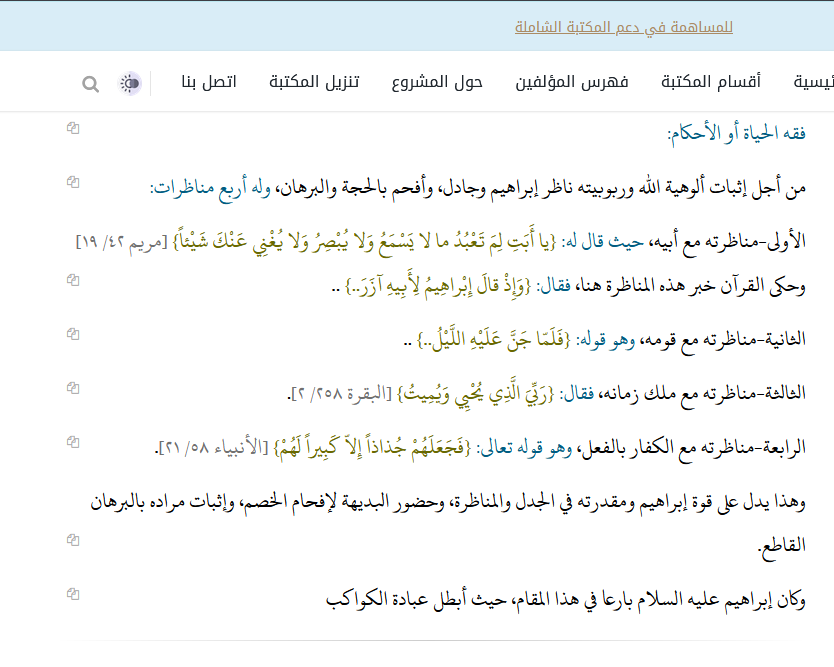
Task: Copy paragraph ending with وله أربع مناظرات
Action: pyautogui.click(x=73, y=182)
